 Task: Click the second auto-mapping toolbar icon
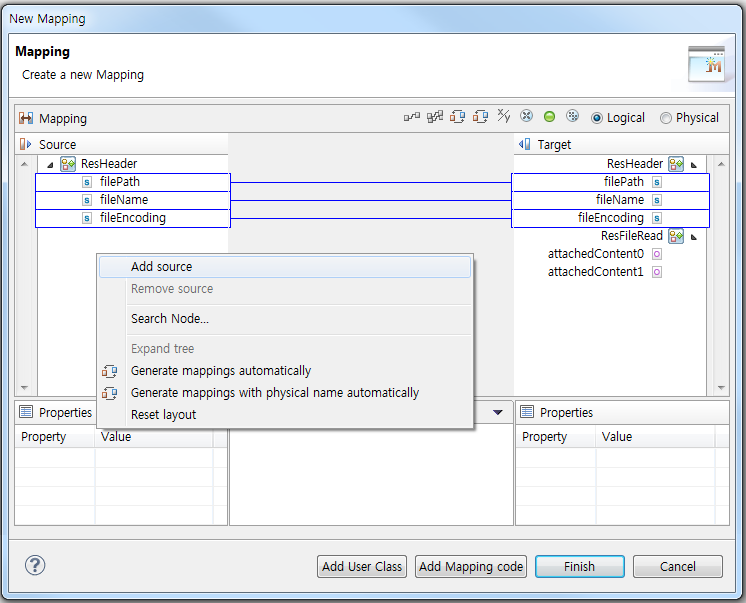click(x=481, y=117)
